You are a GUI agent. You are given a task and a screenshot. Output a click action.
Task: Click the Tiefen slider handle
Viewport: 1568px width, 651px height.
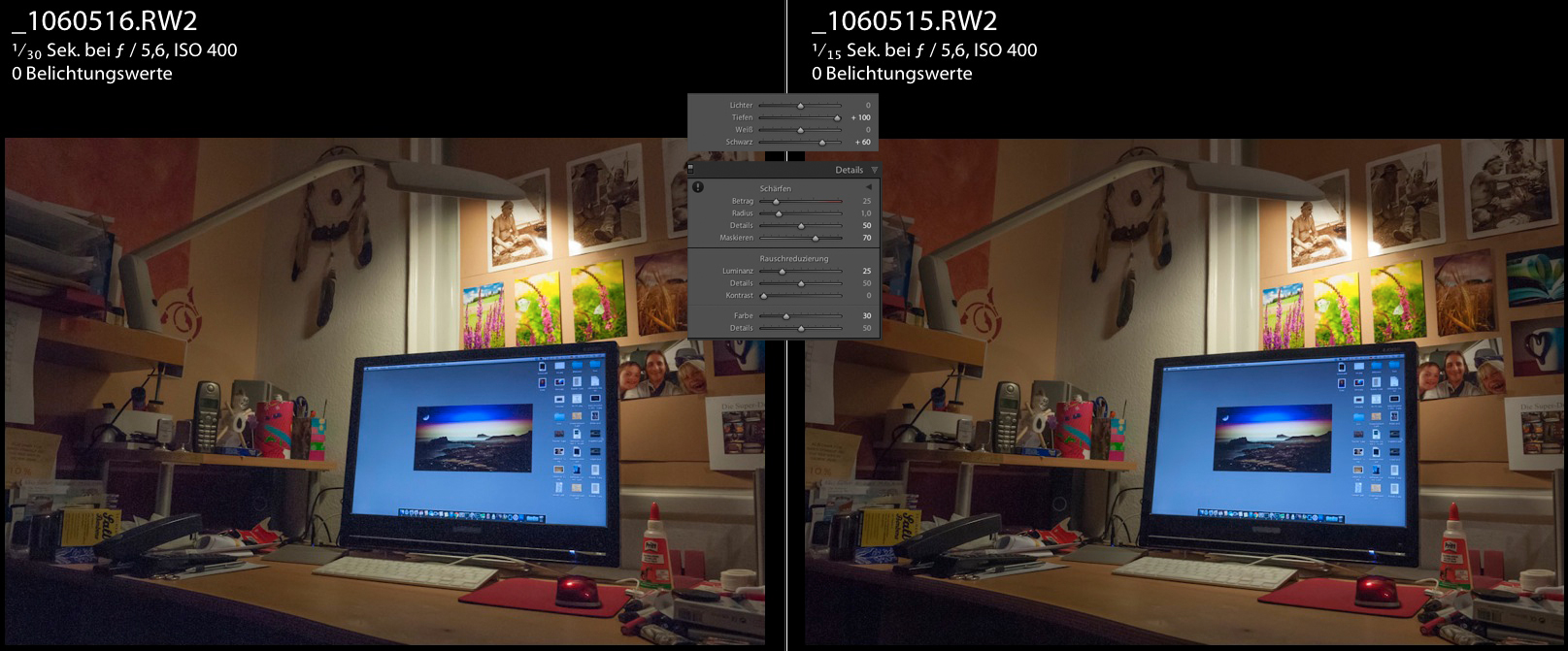click(837, 118)
